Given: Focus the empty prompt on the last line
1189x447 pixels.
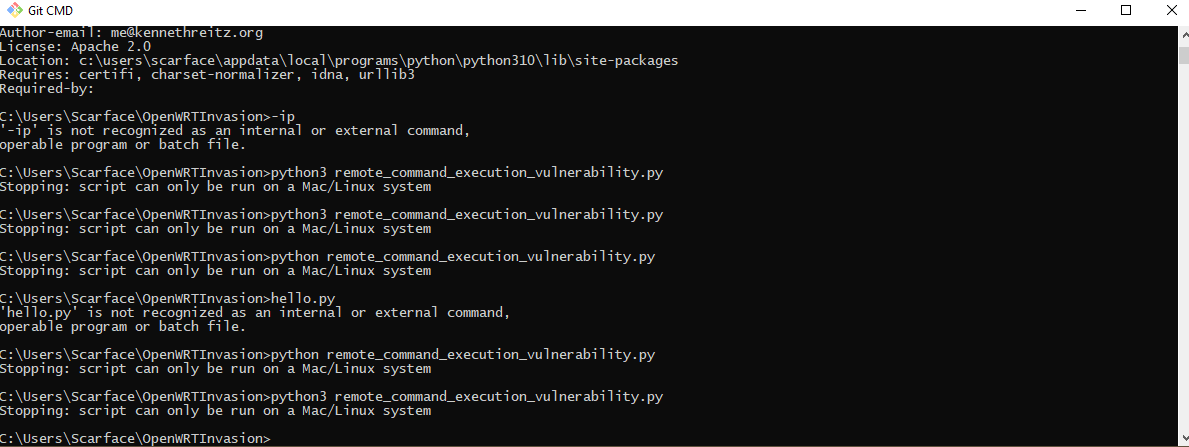Looking at the screenshot, I should (x=135, y=439).
